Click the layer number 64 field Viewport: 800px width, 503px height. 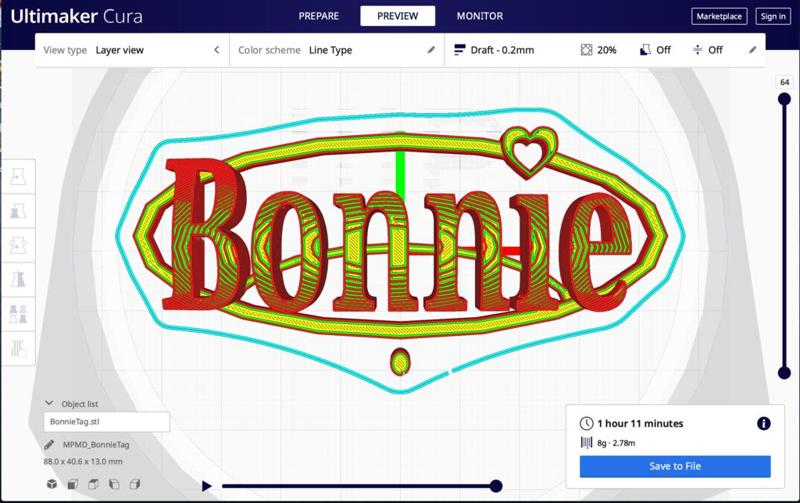tap(784, 82)
